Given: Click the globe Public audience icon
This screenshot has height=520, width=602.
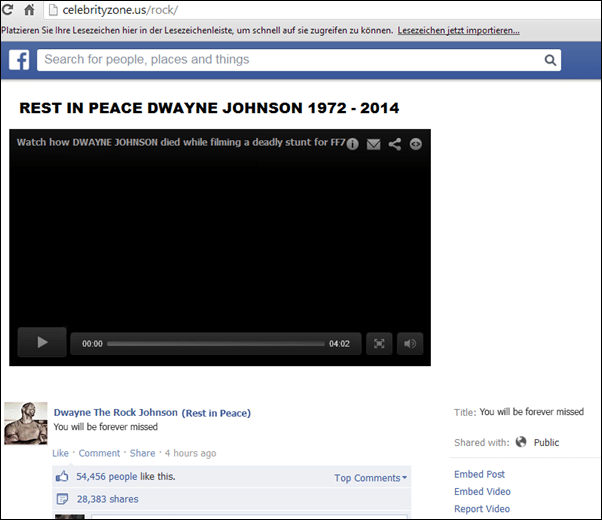Looking at the screenshot, I should [x=521, y=442].
